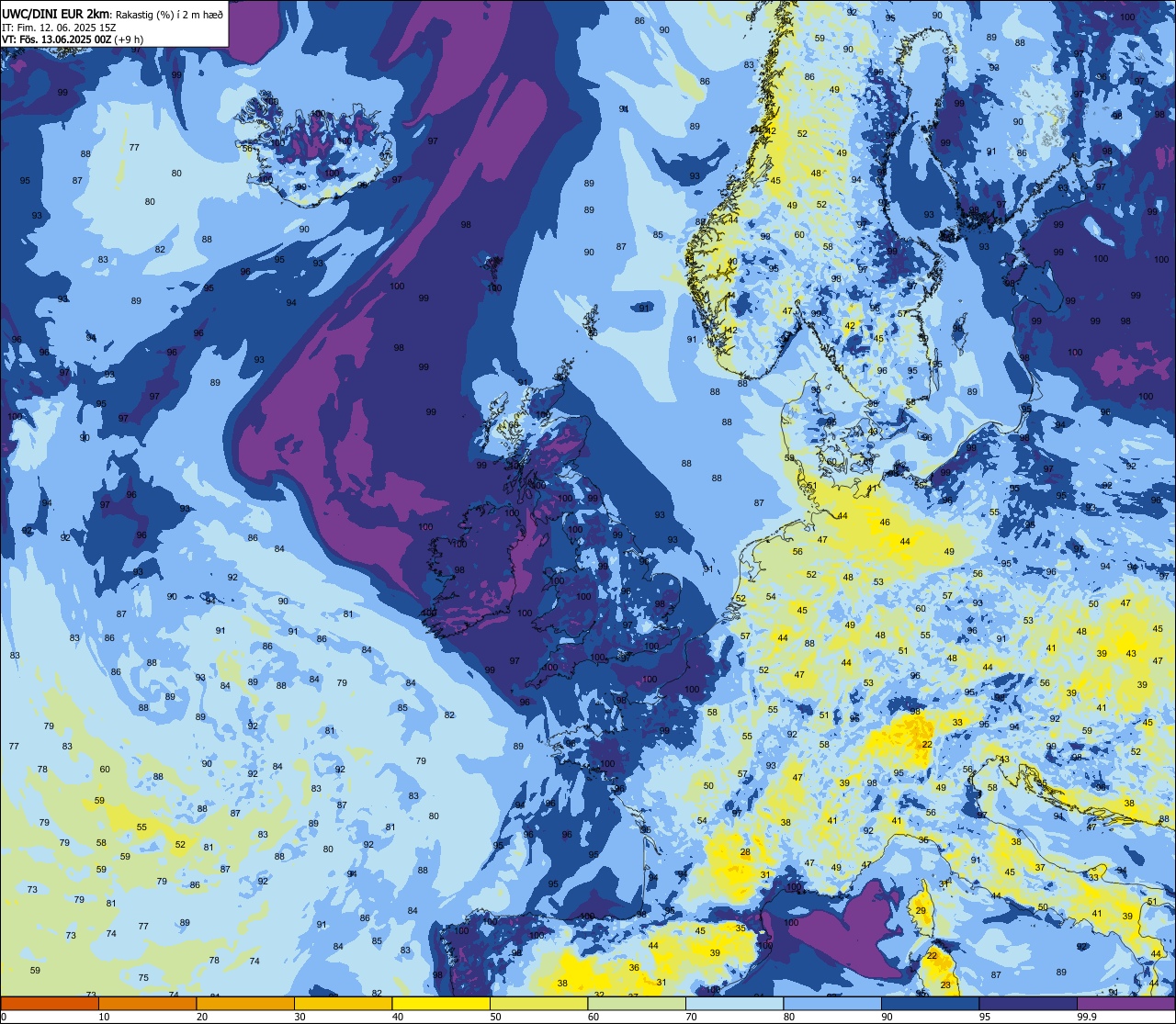Click the 50–60 pale yellow legend swatch
The image size is (1176, 1024).
point(538,1004)
